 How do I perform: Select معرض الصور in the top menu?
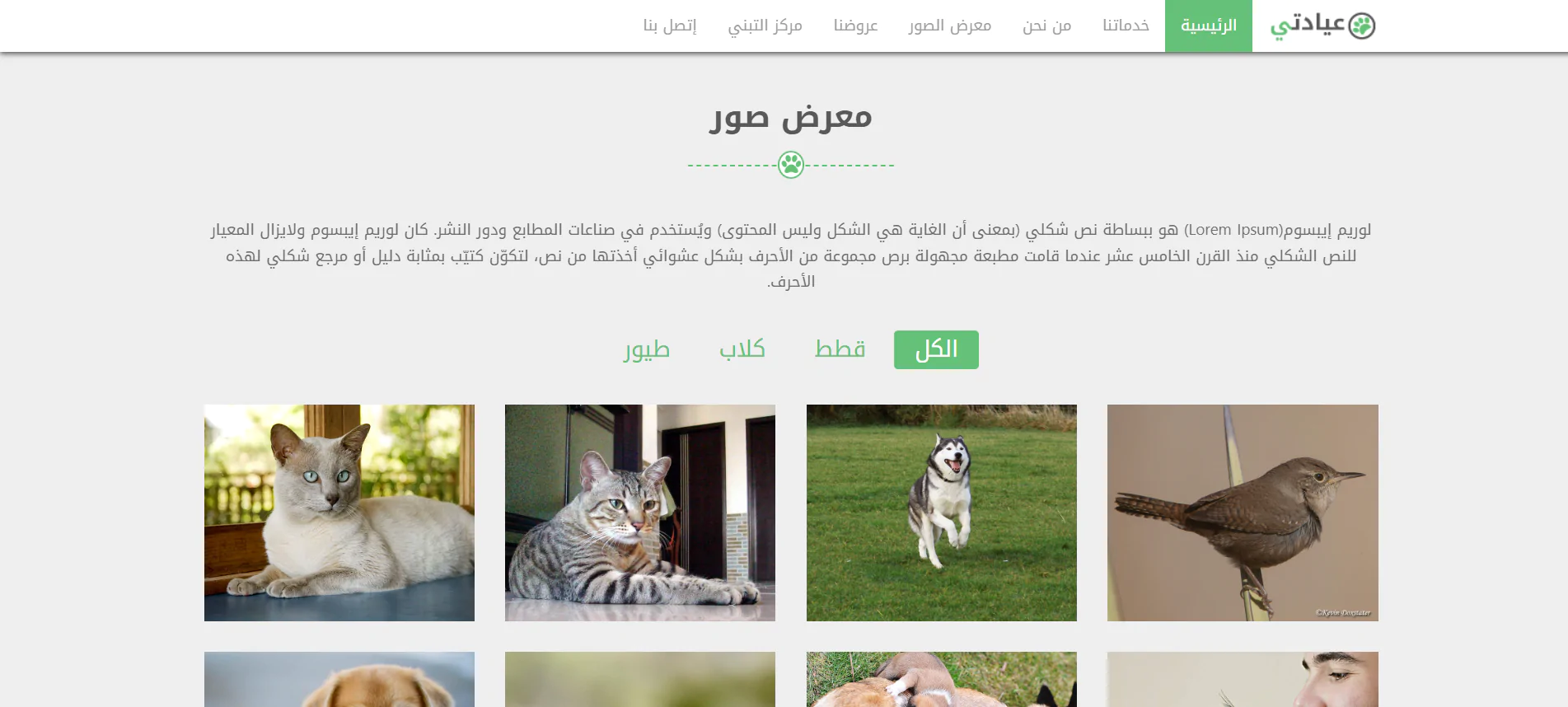point(950,26)
